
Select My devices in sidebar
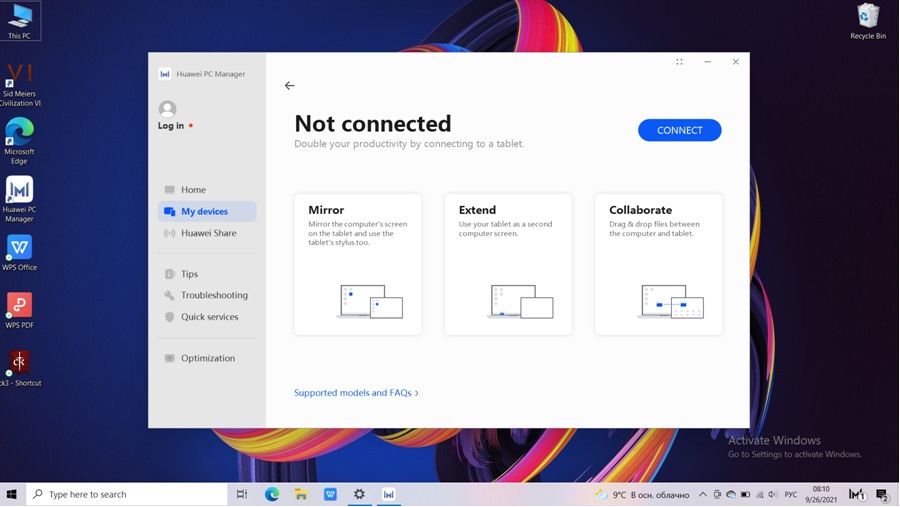(204, 211)
